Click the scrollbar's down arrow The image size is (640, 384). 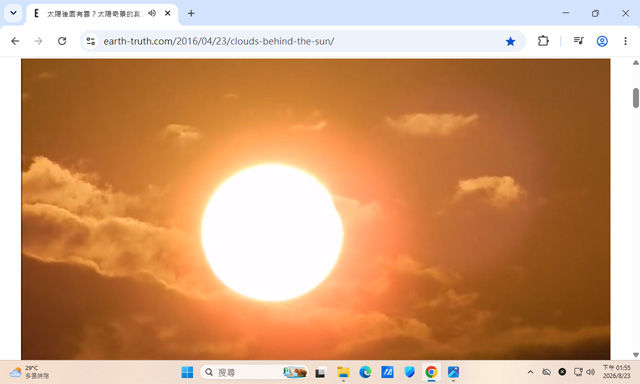(x=636, y=355)
